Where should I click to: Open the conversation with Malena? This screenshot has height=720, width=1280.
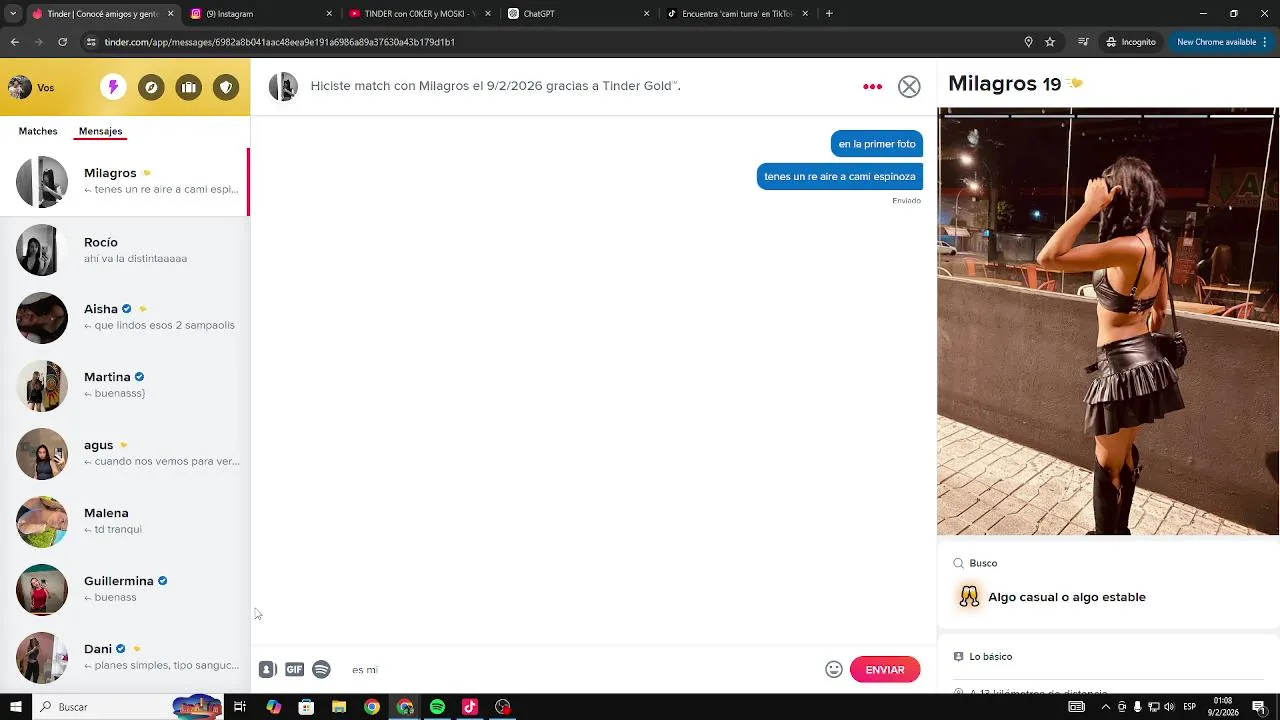124,521
